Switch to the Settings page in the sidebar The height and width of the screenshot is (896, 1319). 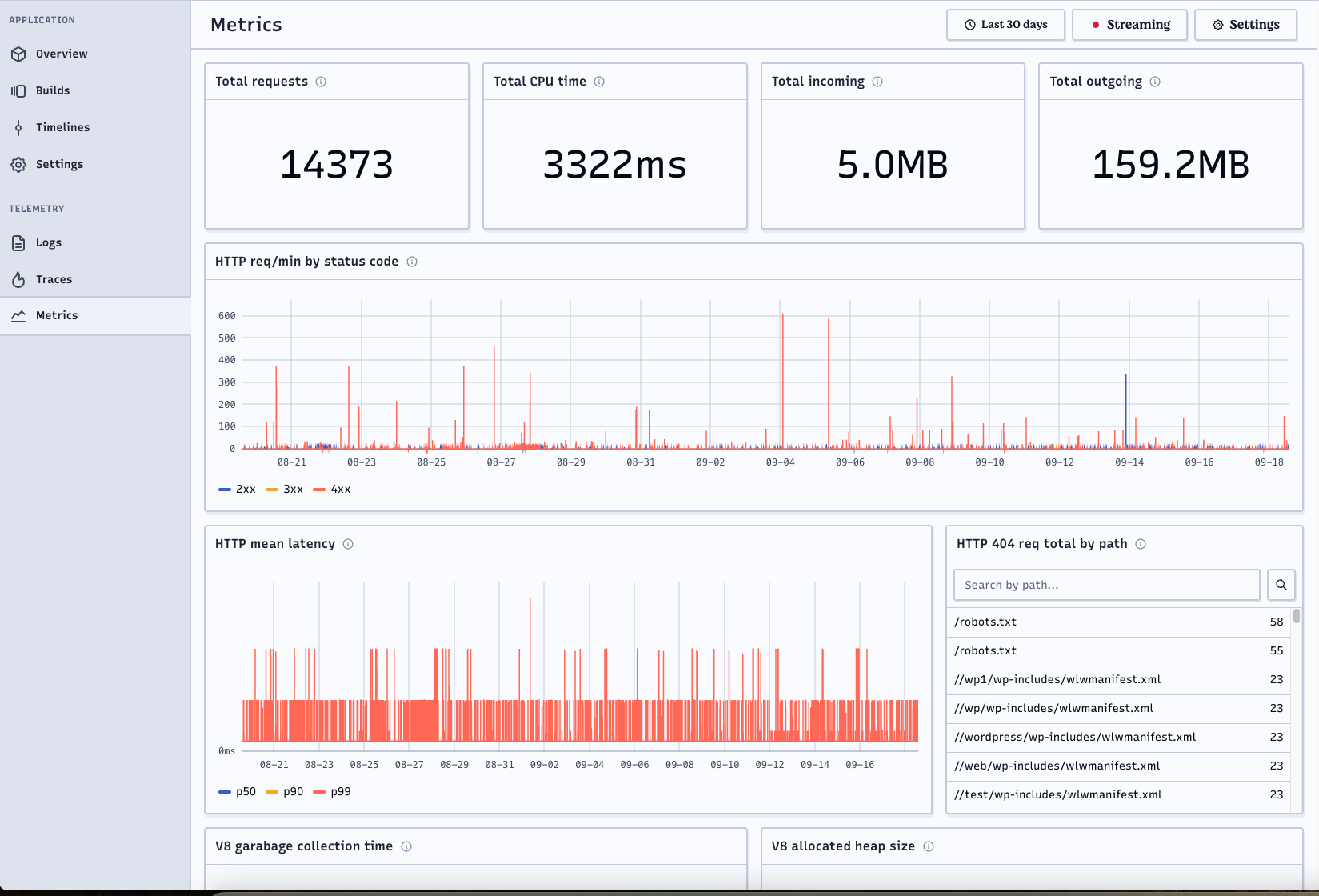pyautogui.click(x=18, y=164)
